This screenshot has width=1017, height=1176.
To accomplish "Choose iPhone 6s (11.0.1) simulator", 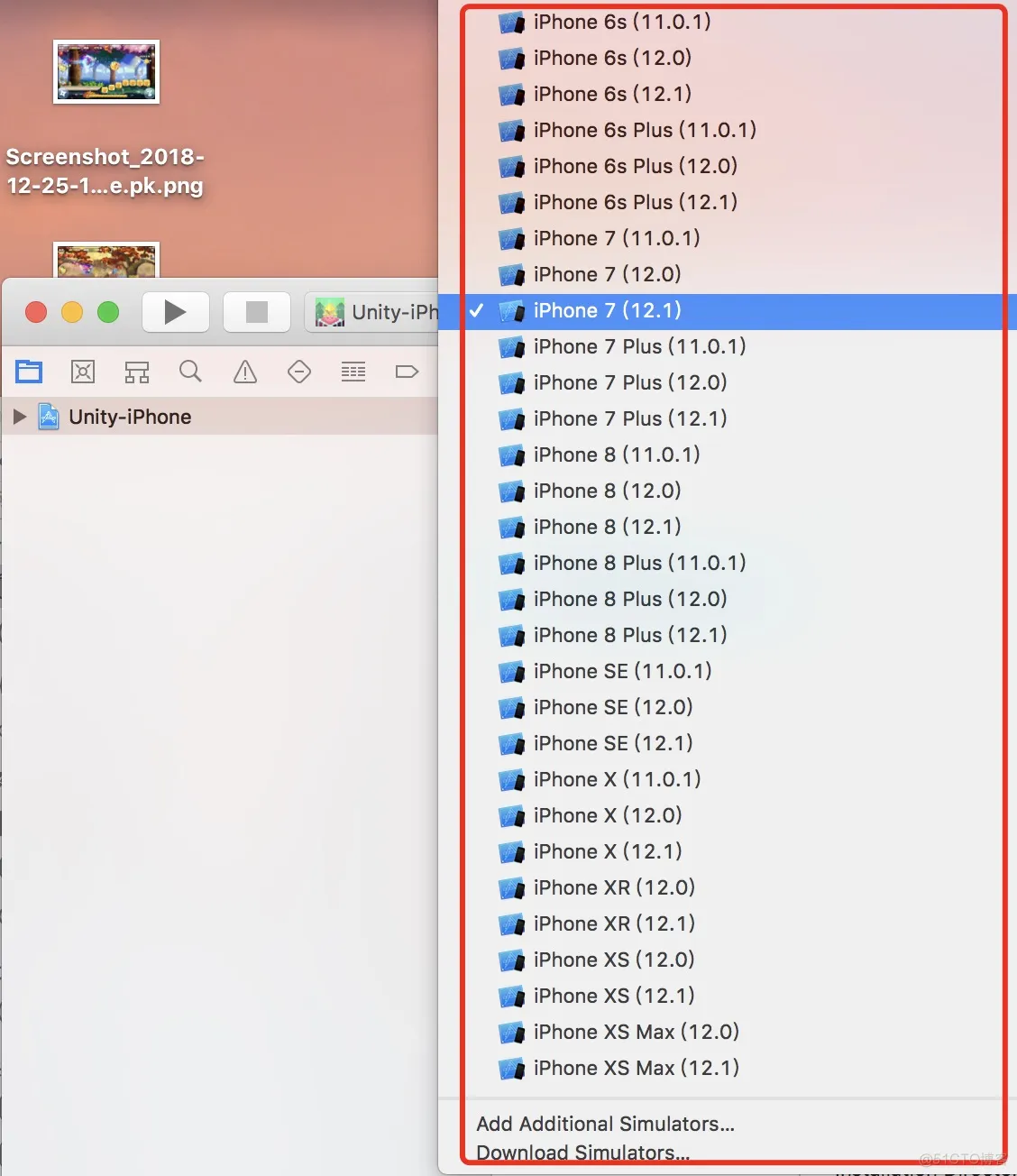I will (728, 22).
